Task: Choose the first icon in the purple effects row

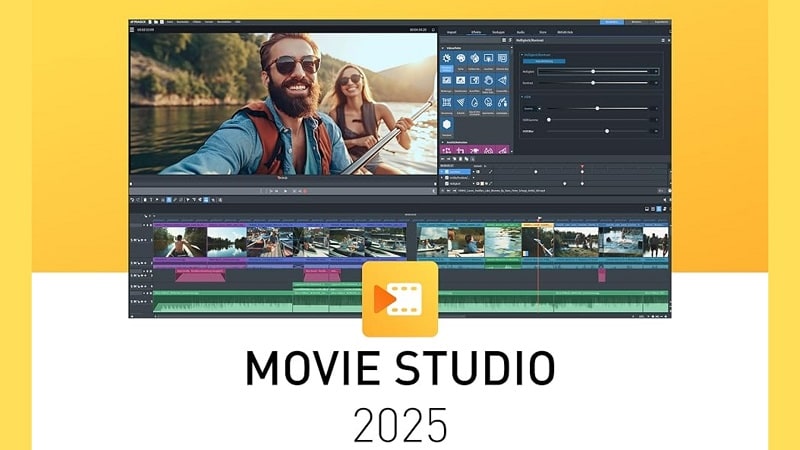Action: (446, 151)
